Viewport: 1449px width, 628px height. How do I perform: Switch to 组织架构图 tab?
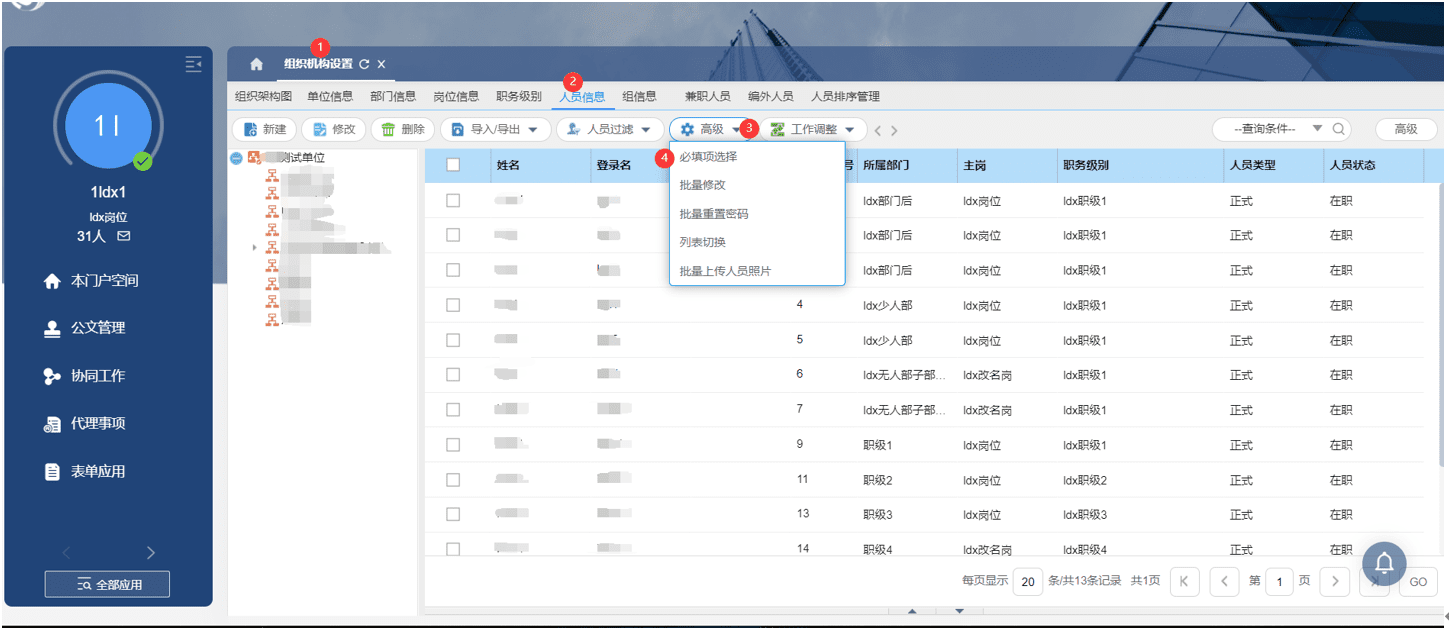(x=263, y=97)
